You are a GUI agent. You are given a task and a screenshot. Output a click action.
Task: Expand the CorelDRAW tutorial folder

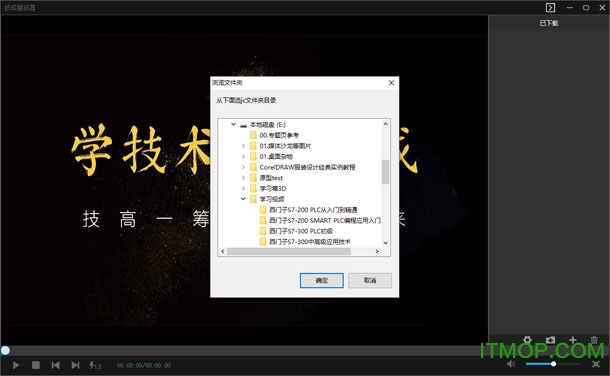tap(243, 167)
